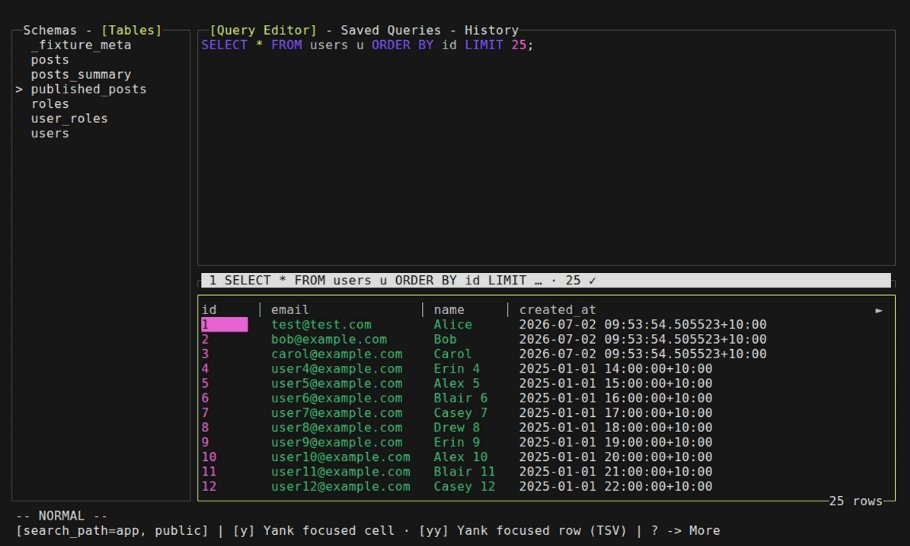
Task: Select the user6@example.com cell
Action: point(337,398)
